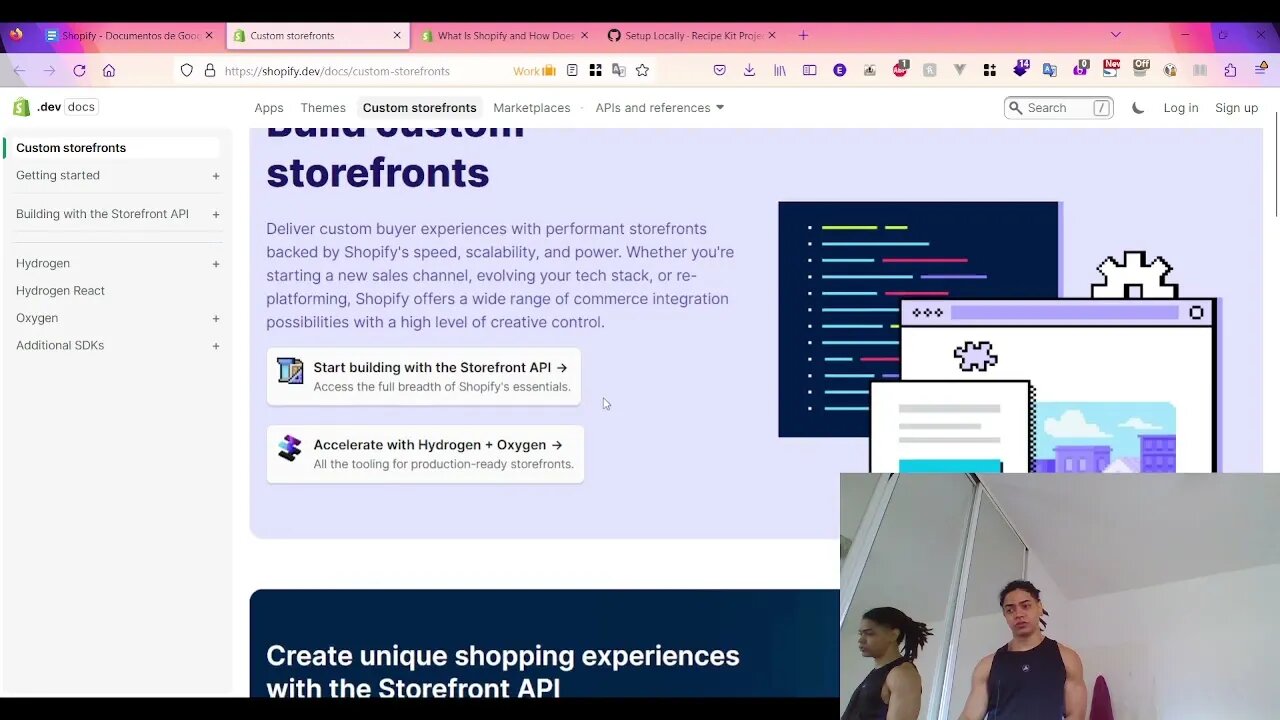Open the Themes nav item
The width and height of the screenshot is (1280, 720).
323,108
